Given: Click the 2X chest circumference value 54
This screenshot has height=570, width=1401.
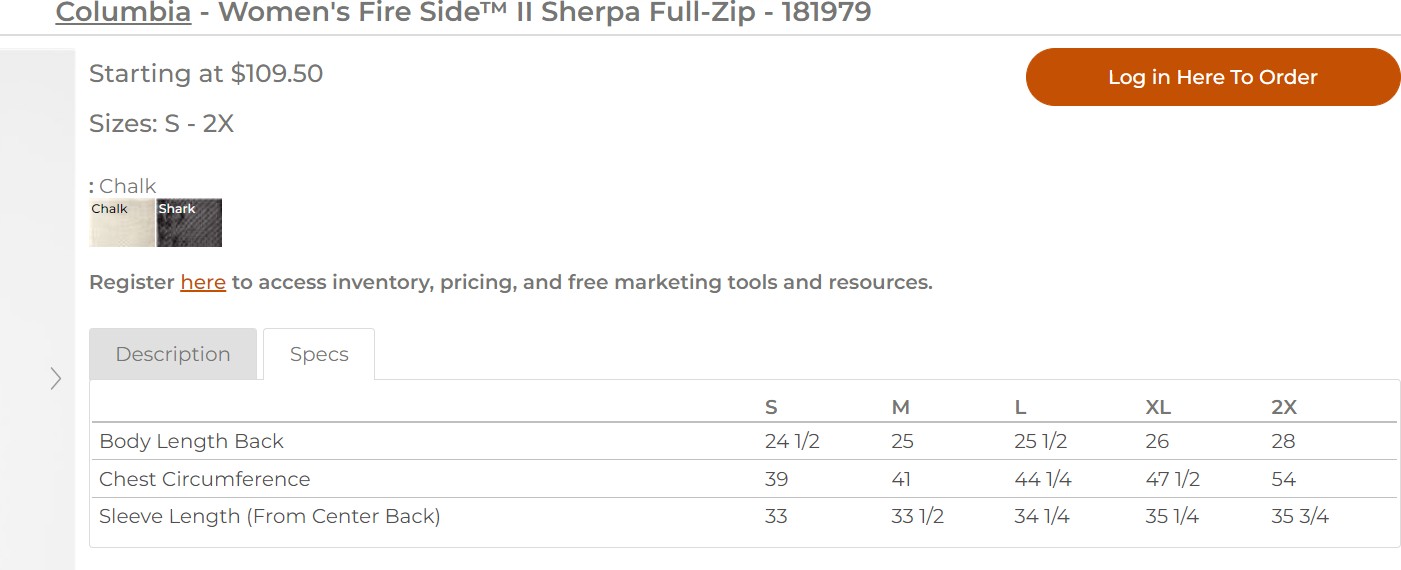Looking at the screenshot, I should point(1283,479).
